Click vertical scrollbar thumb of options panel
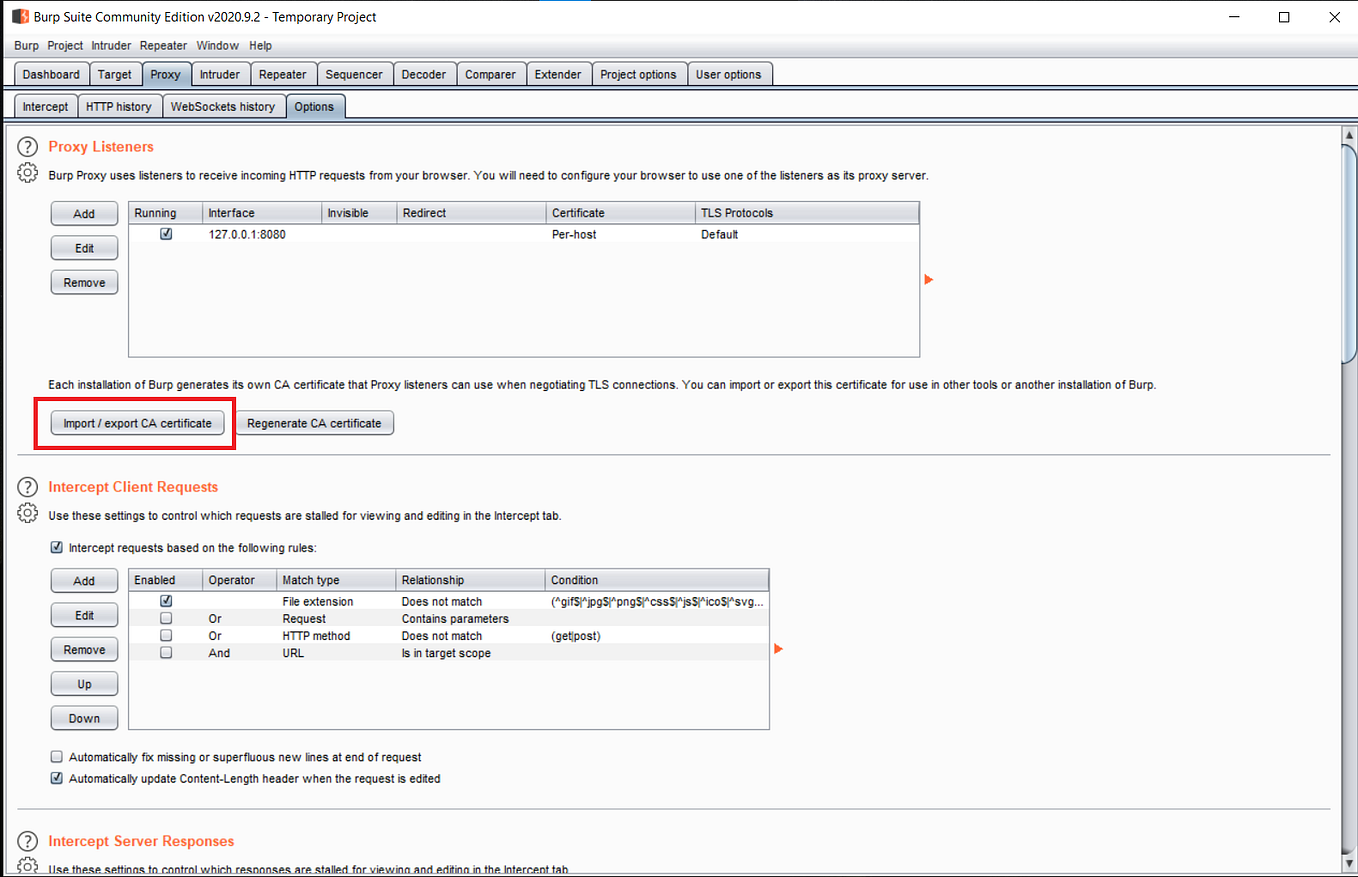The width and height of the screenshot is (1358, 877). (1349, 254)
